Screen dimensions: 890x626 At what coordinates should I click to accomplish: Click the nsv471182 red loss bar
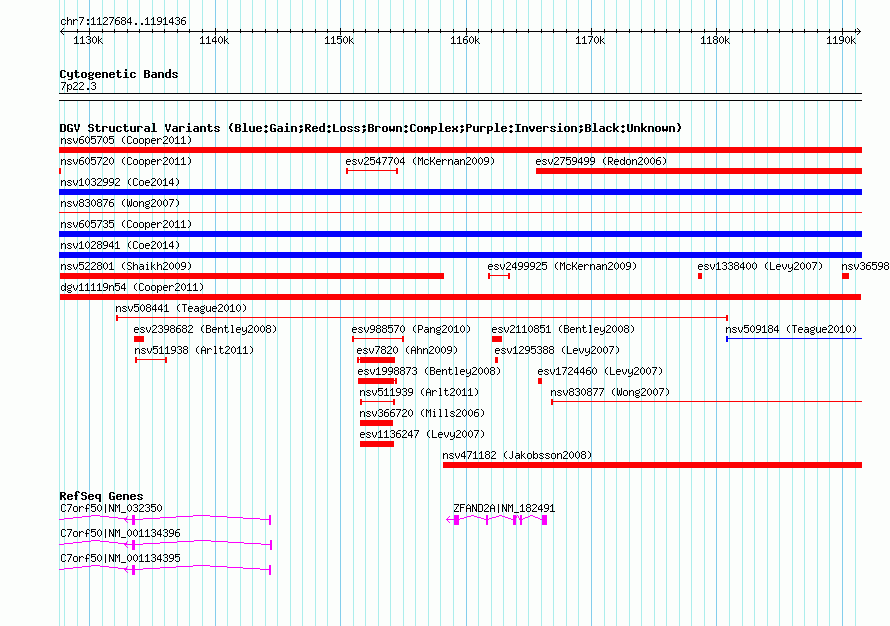pos(652,465)
